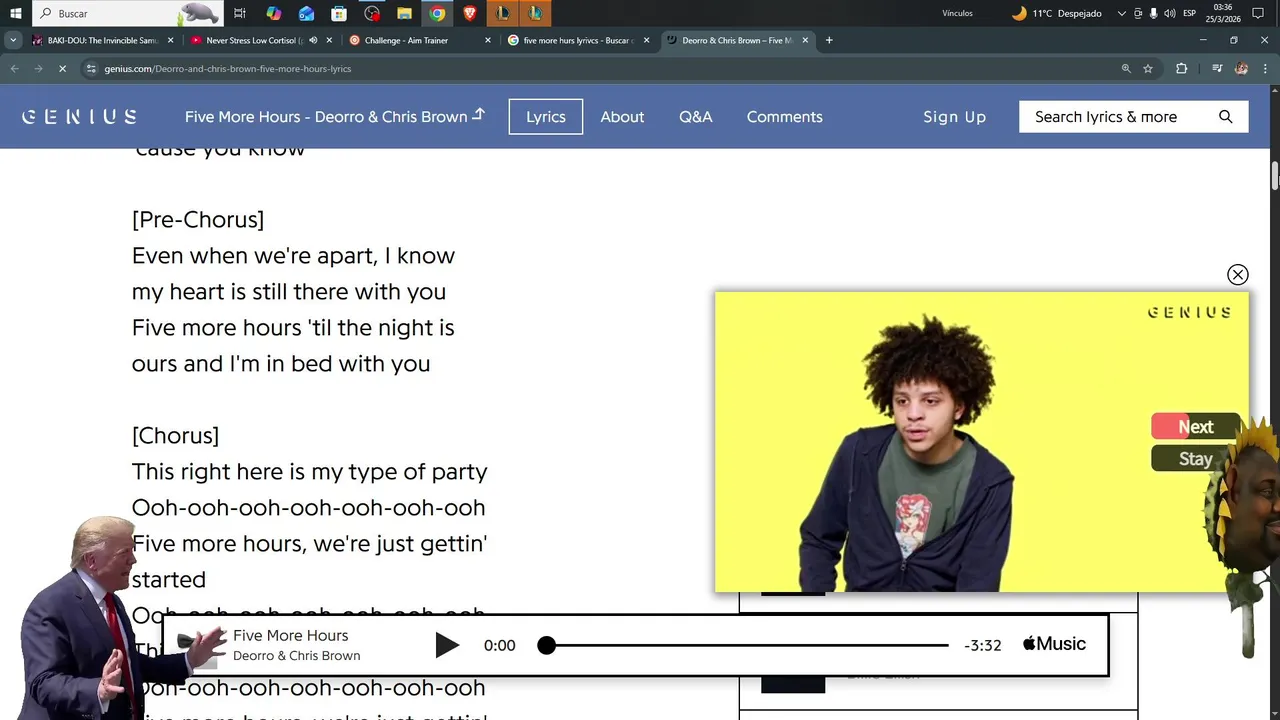Image resolution: width=1280 pixels, height=720 pixels.
Task: Click the lyric 'This right here is my type of party'
Action: 309,471
